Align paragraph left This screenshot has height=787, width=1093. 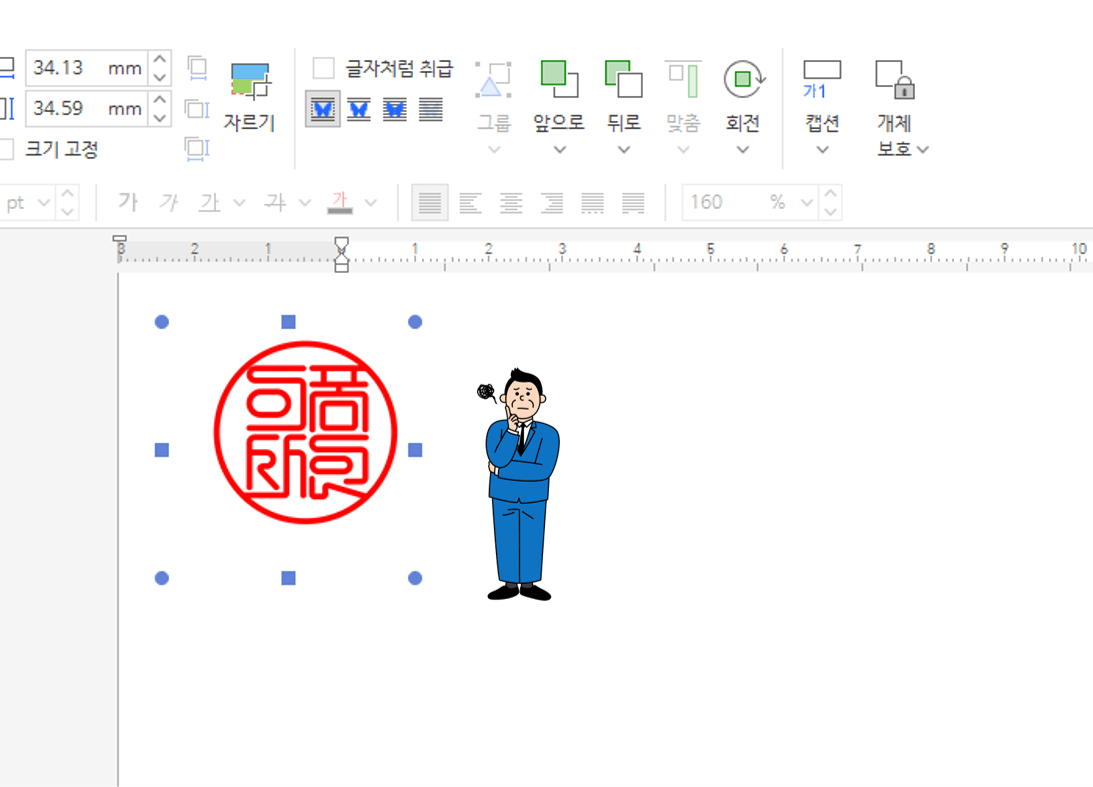471,203
